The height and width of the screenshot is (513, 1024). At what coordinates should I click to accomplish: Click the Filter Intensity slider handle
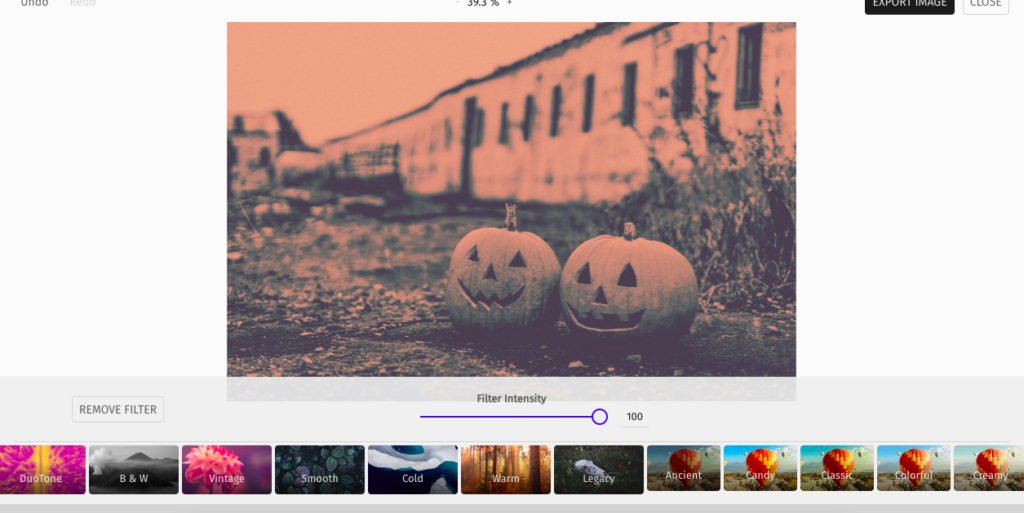(x=600, y=416)
